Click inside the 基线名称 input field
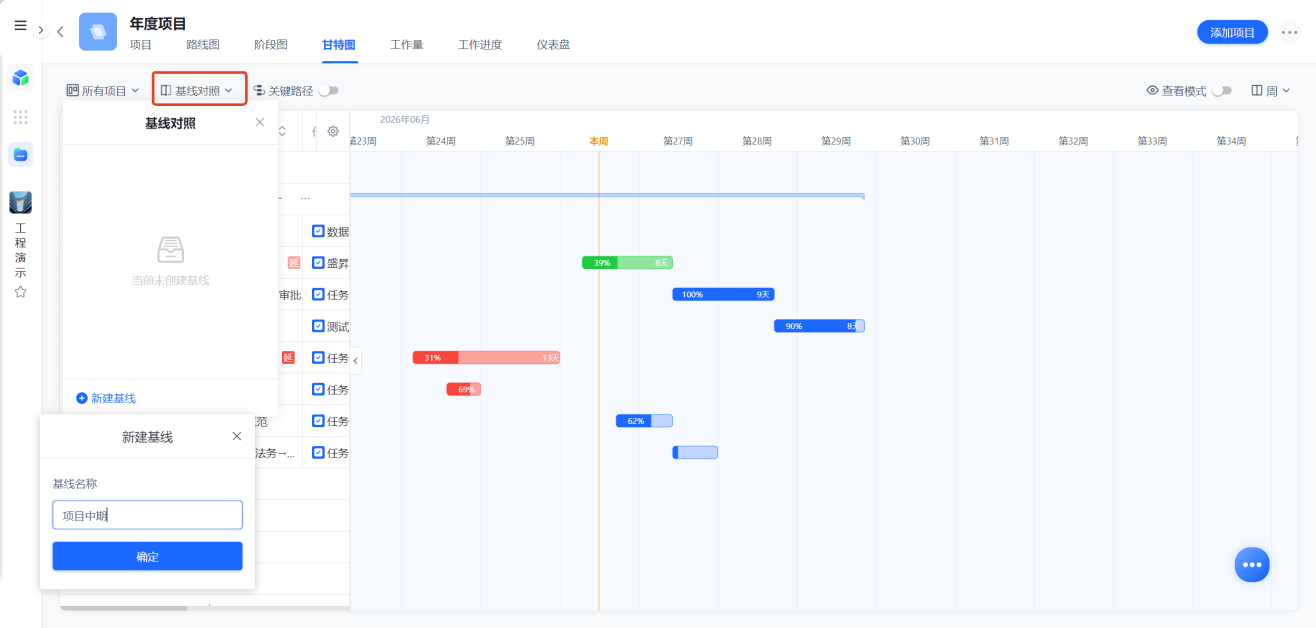1316x628 pixels. [x=147, y=515]
